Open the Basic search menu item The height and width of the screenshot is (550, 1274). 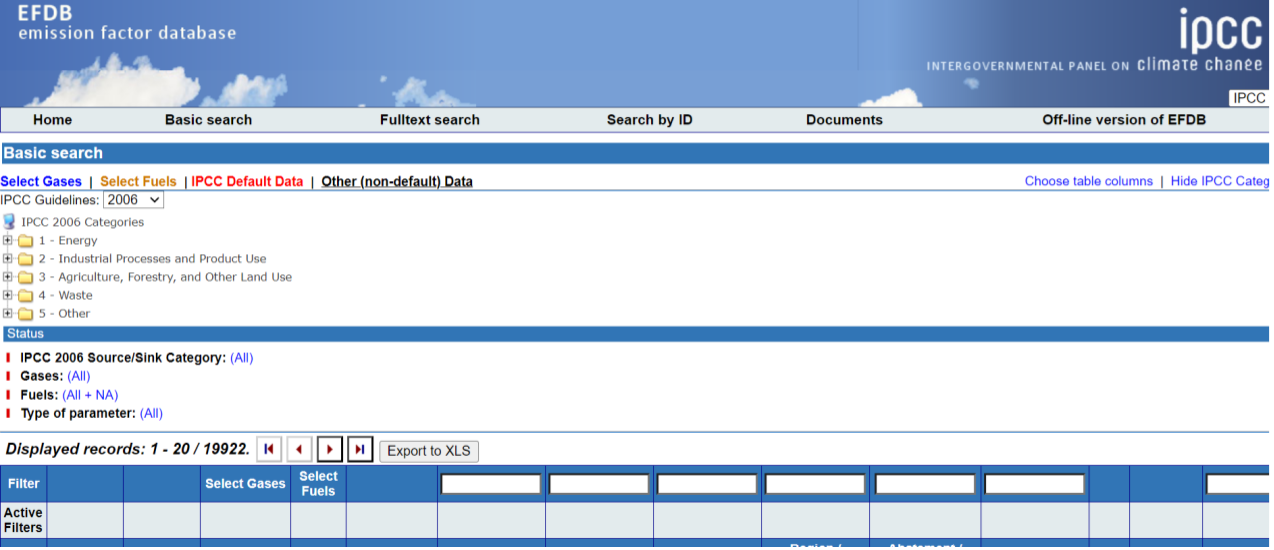click(208, 120)
